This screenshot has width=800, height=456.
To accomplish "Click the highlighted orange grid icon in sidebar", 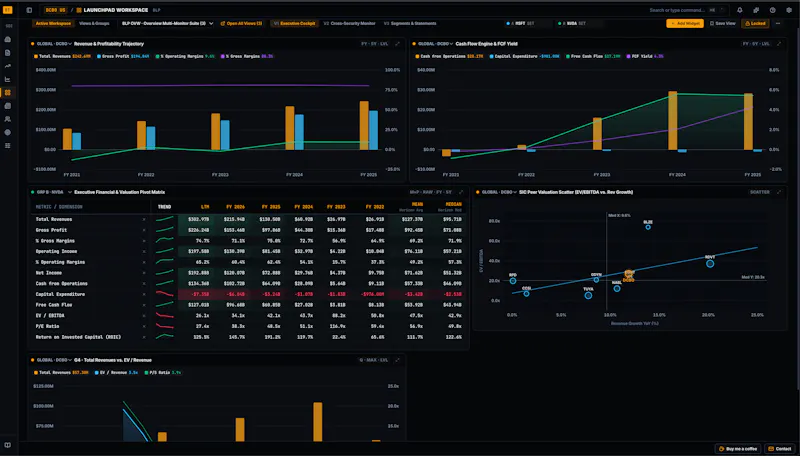I will point(8,92).
